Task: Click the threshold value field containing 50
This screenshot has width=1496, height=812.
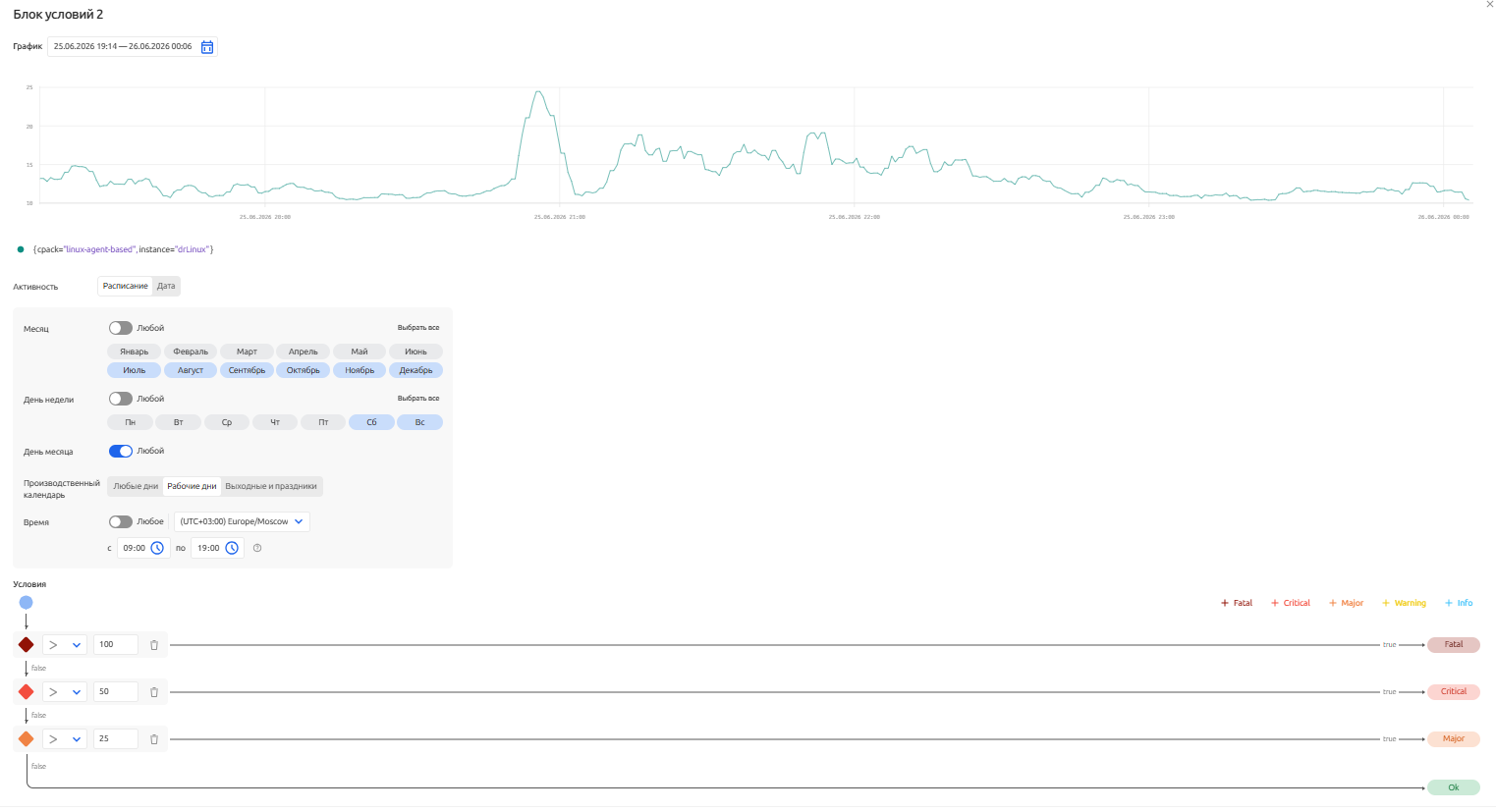Action: pyautogui.click(x=116, y=692)
